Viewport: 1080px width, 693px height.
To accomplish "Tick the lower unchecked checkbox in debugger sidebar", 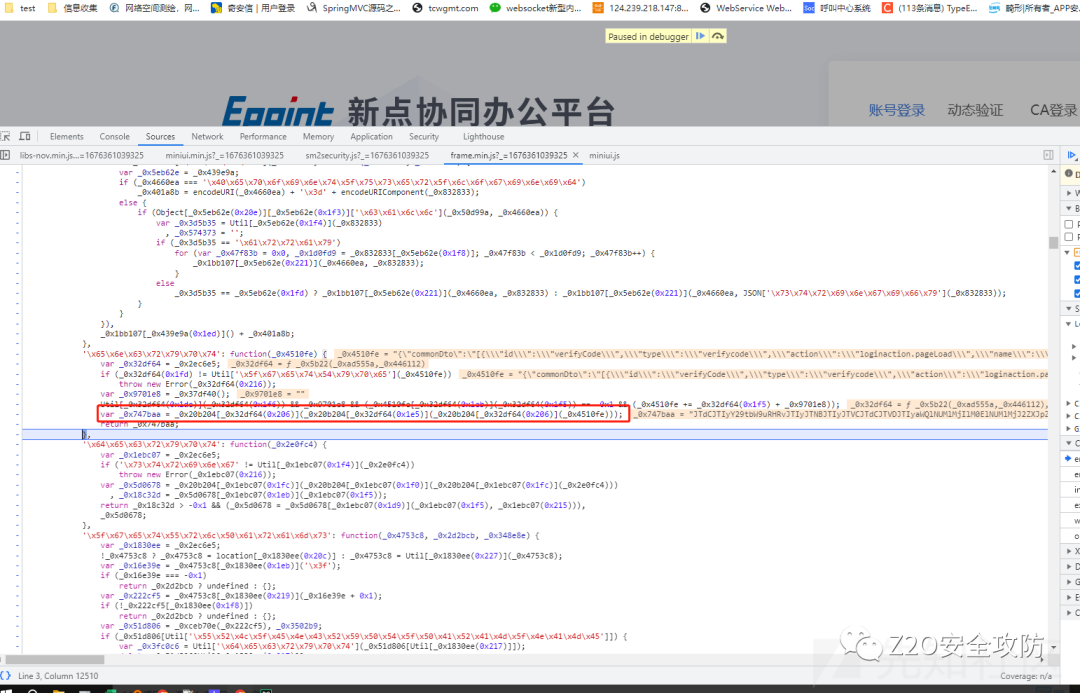I will pos(1069,237).
